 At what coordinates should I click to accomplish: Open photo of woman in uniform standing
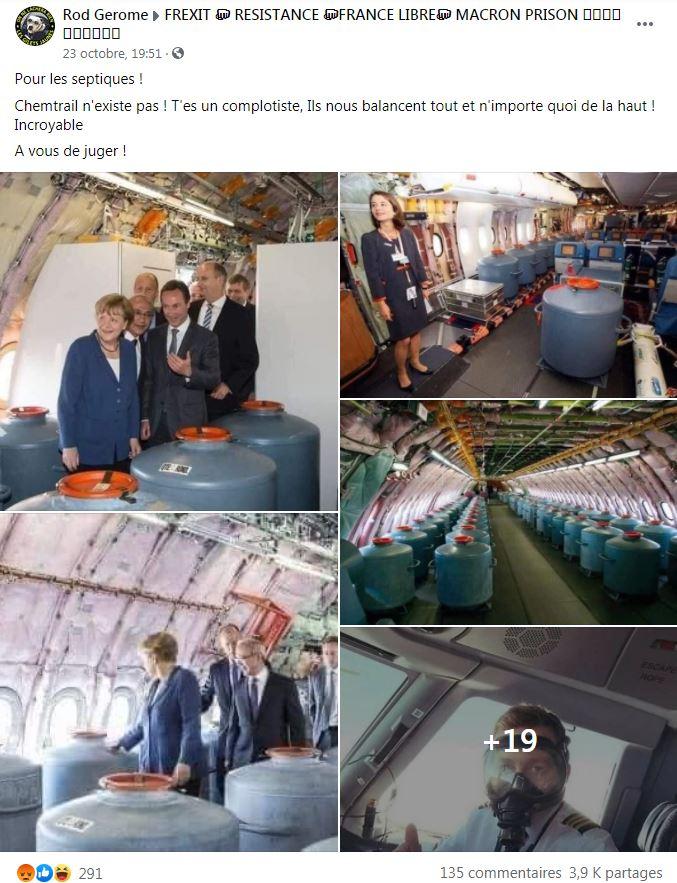509,285
